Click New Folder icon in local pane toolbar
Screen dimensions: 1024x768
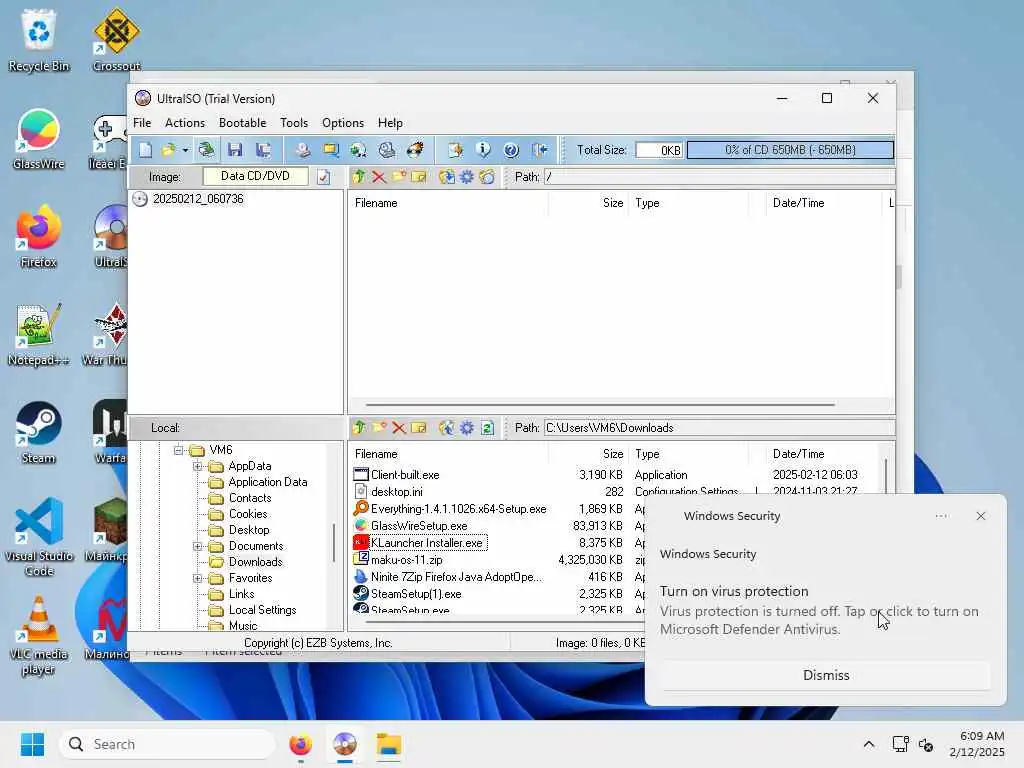379,428
